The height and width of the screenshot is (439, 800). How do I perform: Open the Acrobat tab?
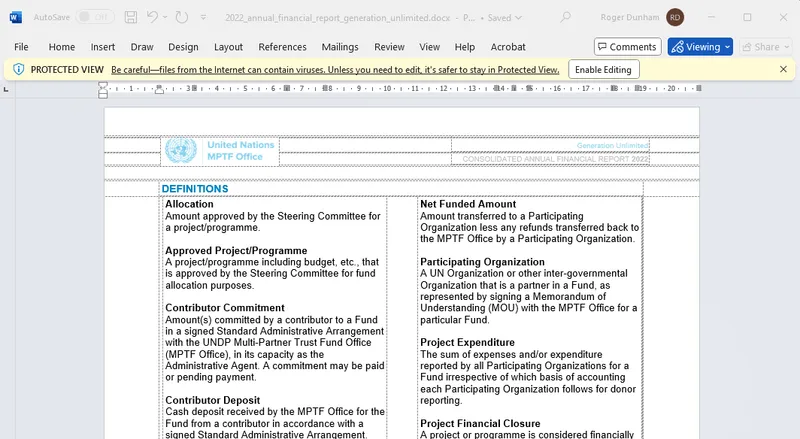[x=508, y=47]
